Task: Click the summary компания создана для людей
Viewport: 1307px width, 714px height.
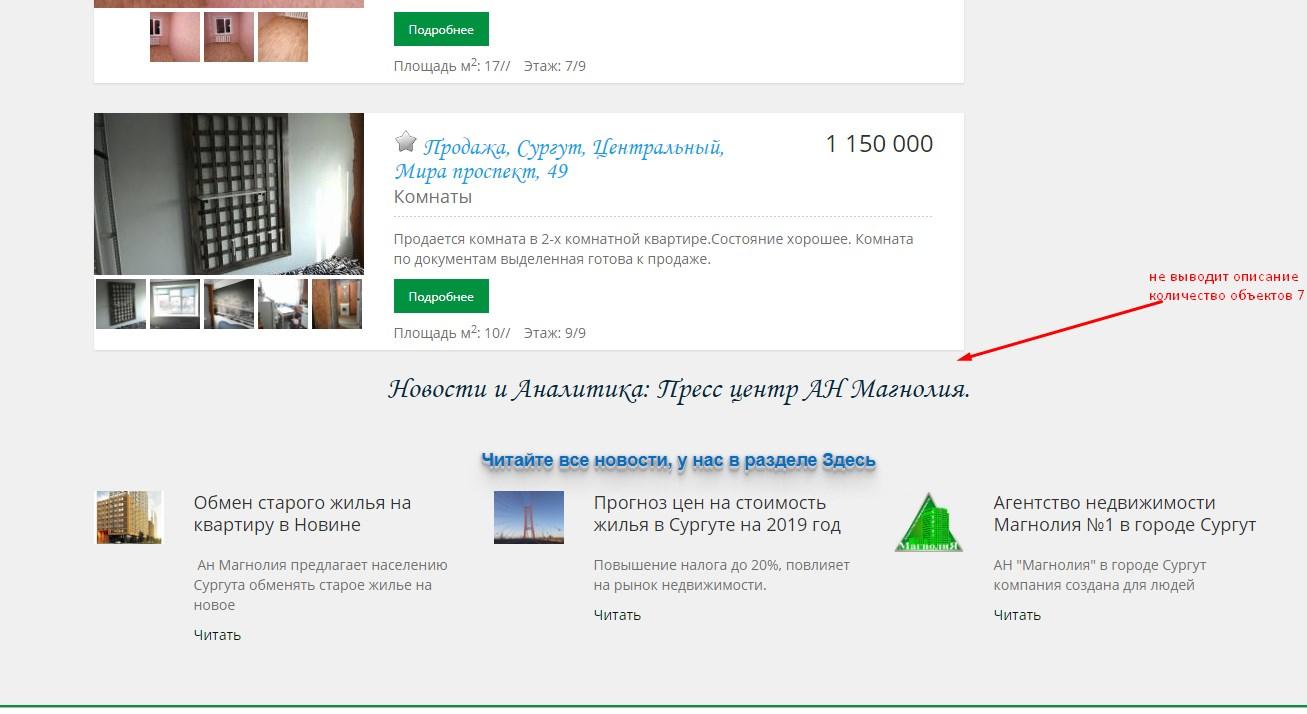Action: tap(1100, 575)
